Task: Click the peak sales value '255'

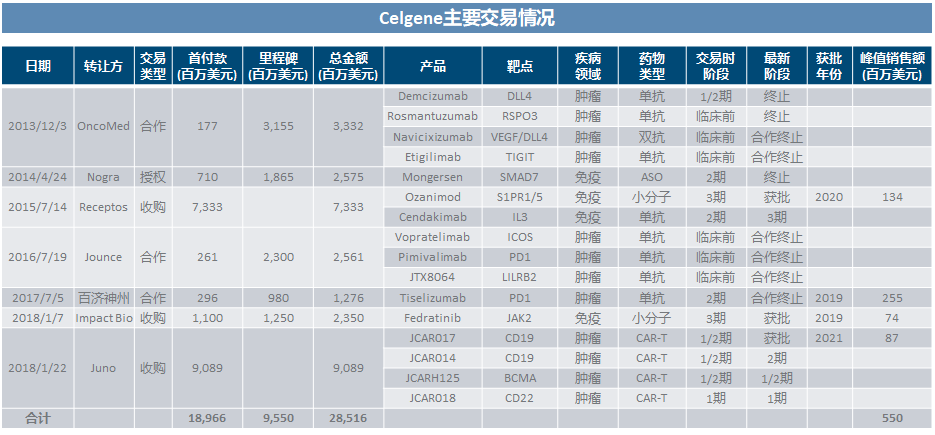Action: tap(892, 298)
